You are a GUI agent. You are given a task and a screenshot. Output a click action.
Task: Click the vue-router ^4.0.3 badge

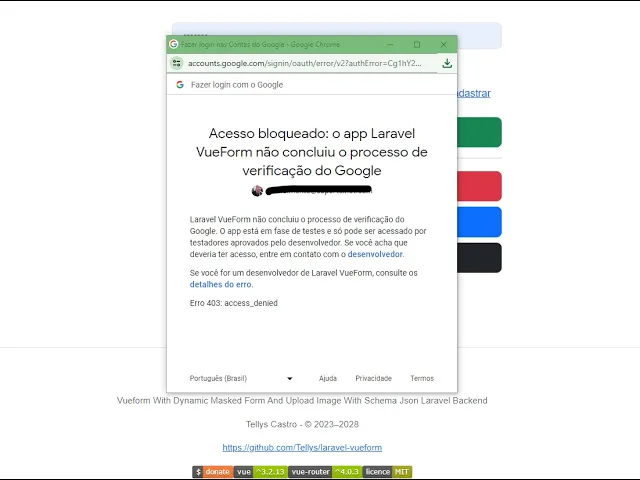[325, 472]
